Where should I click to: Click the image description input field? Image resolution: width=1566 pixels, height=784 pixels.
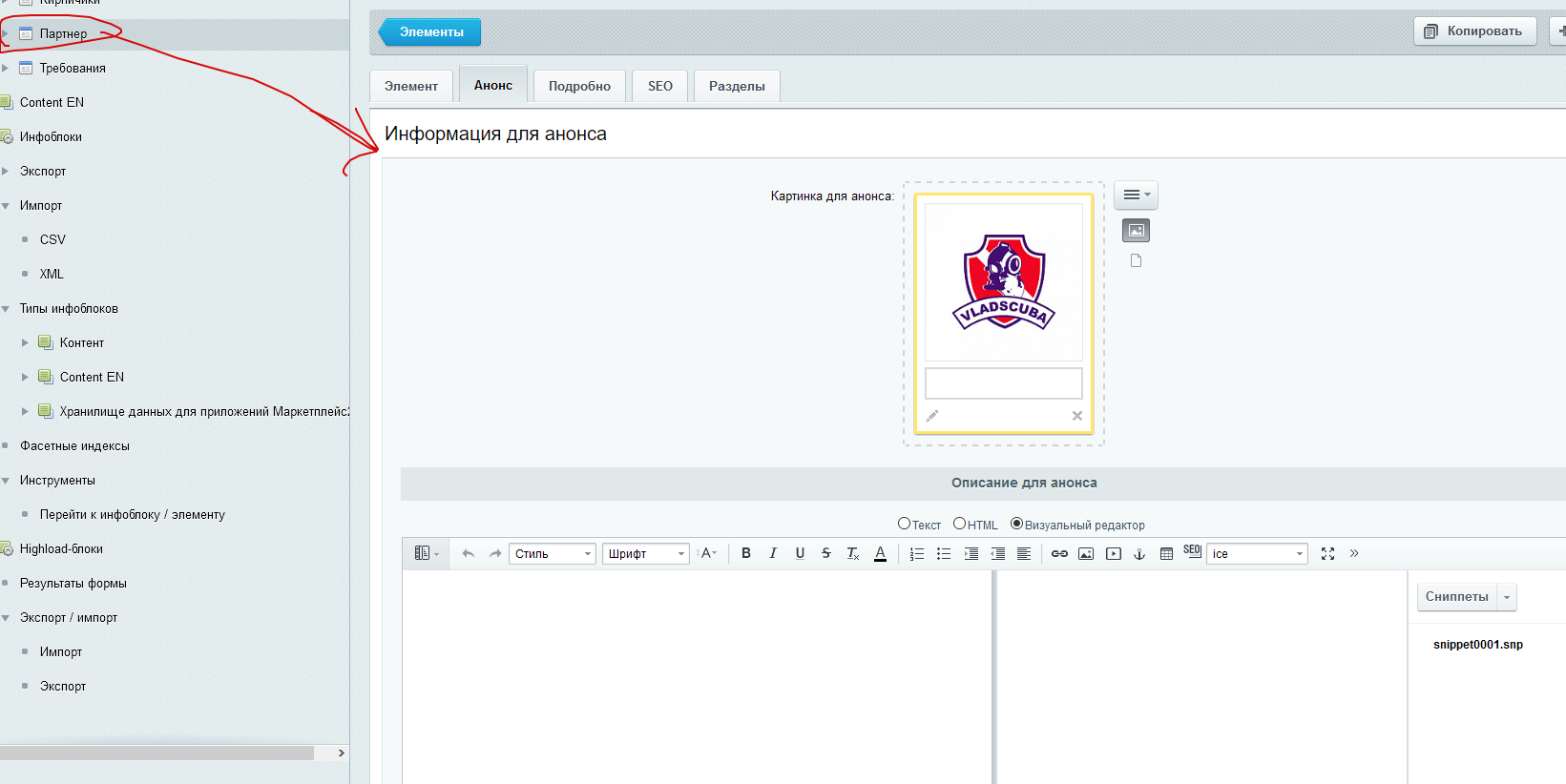pos(1004,383)
